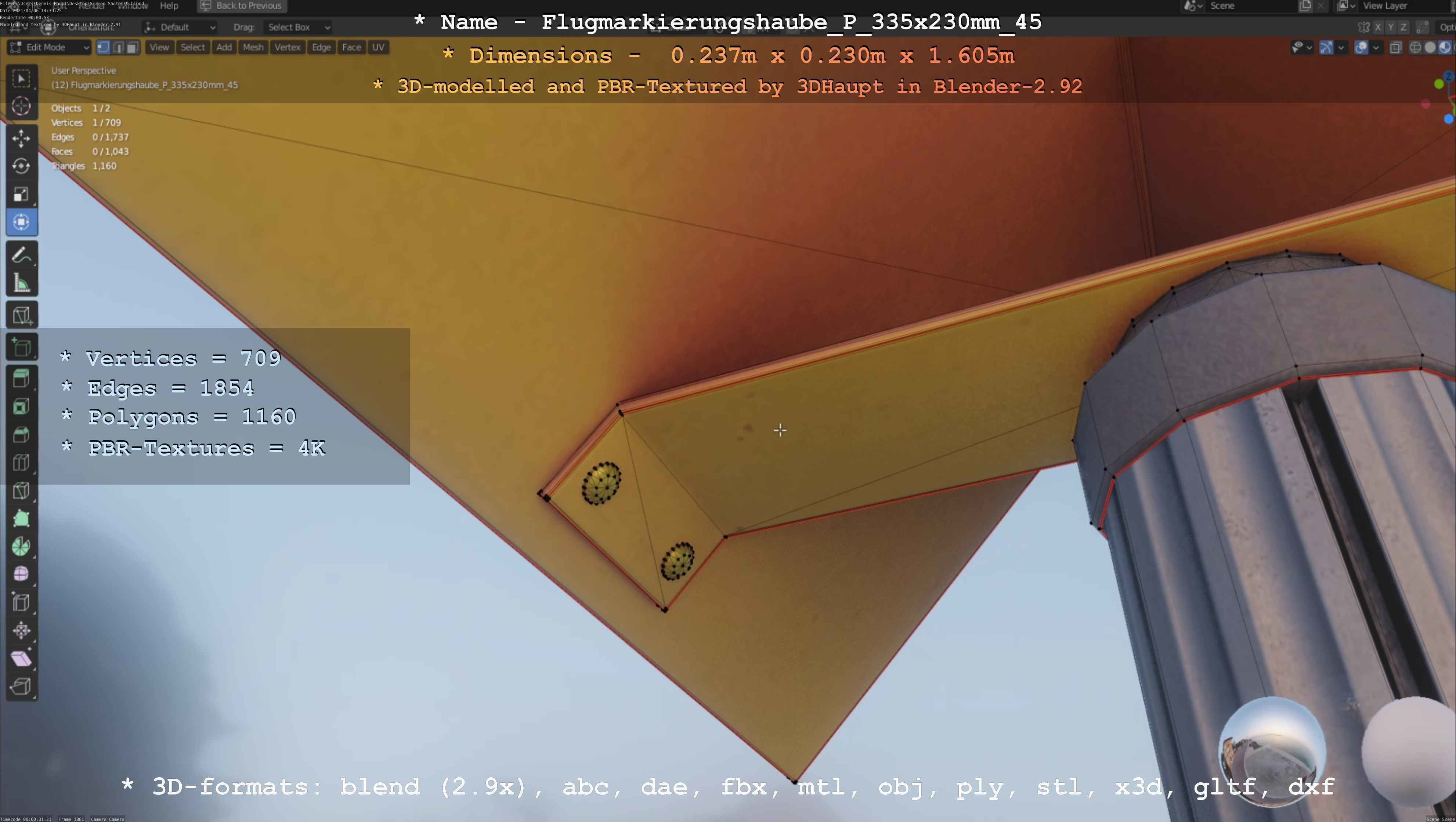Expand the overlays settings arrow
Screen dimensions: 1456x822
[1376, 47]
